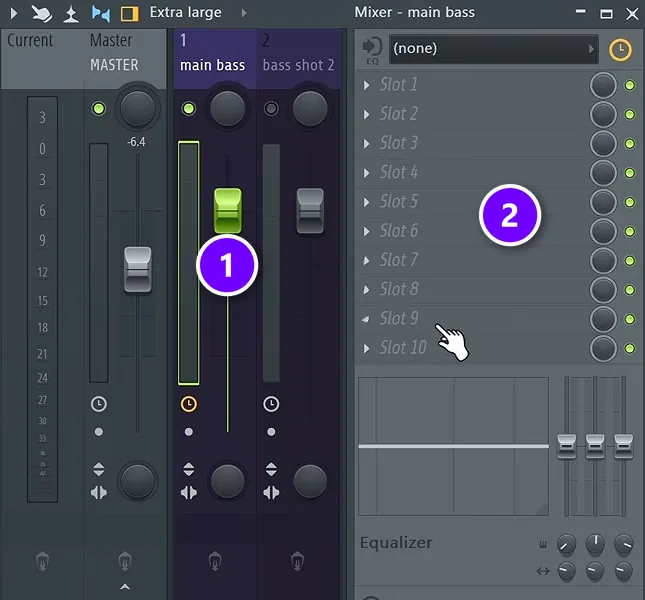Mute the Master track with its green LED

pos(99,109)
